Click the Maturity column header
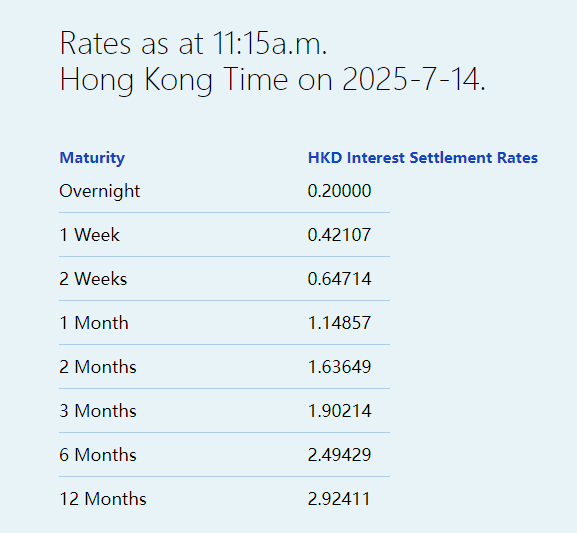The image size is (577, 533). click(92, 158)
